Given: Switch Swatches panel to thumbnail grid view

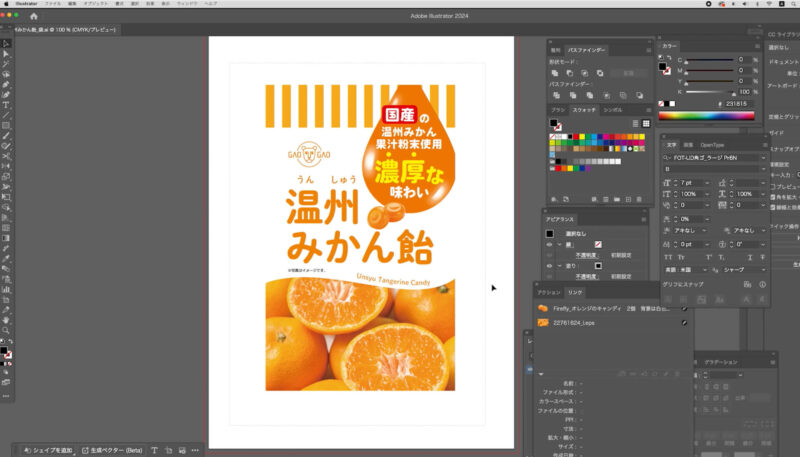Looking at the screenshot, I should [x=646, y=123].
